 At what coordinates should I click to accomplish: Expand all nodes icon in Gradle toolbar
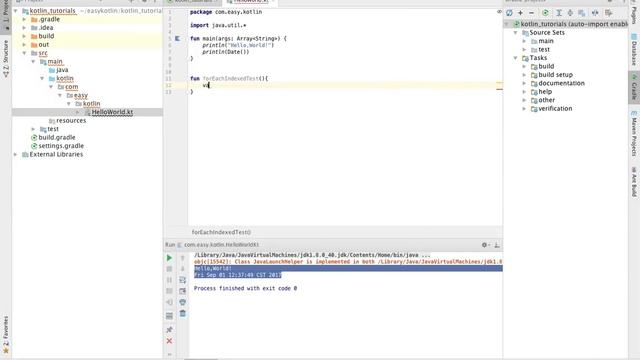[x=559, y=13]
